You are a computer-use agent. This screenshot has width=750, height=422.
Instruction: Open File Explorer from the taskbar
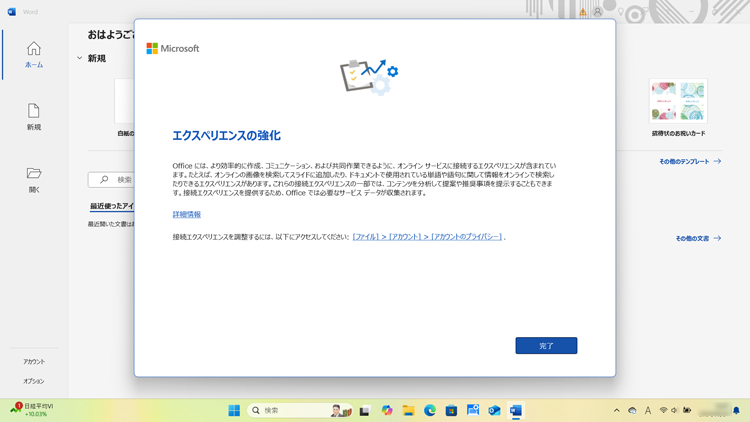coord(408,410)
